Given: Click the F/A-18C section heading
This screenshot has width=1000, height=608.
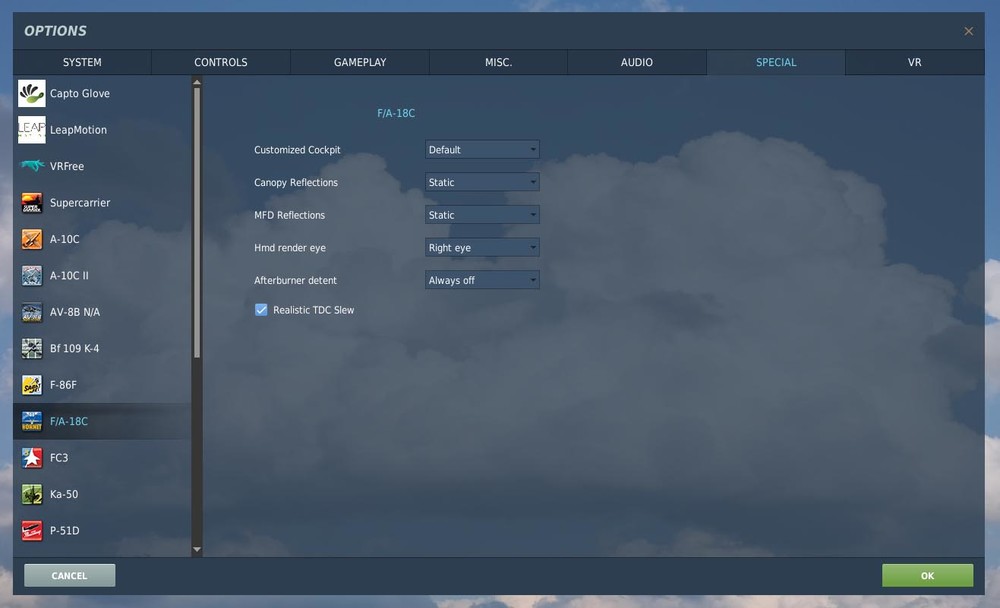Looking at the screenshot, I should pyautogui.click(x=395, y=113).
